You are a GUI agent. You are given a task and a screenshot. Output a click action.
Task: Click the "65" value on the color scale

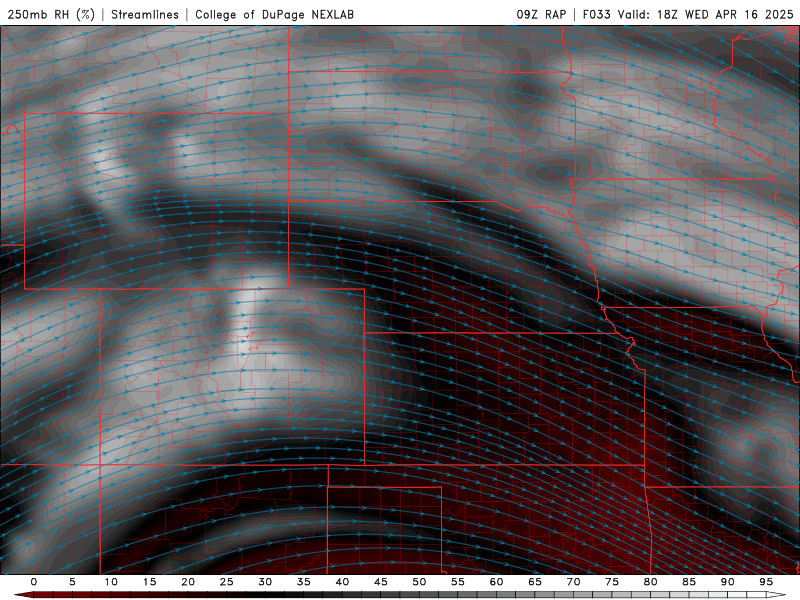point(535,582)
